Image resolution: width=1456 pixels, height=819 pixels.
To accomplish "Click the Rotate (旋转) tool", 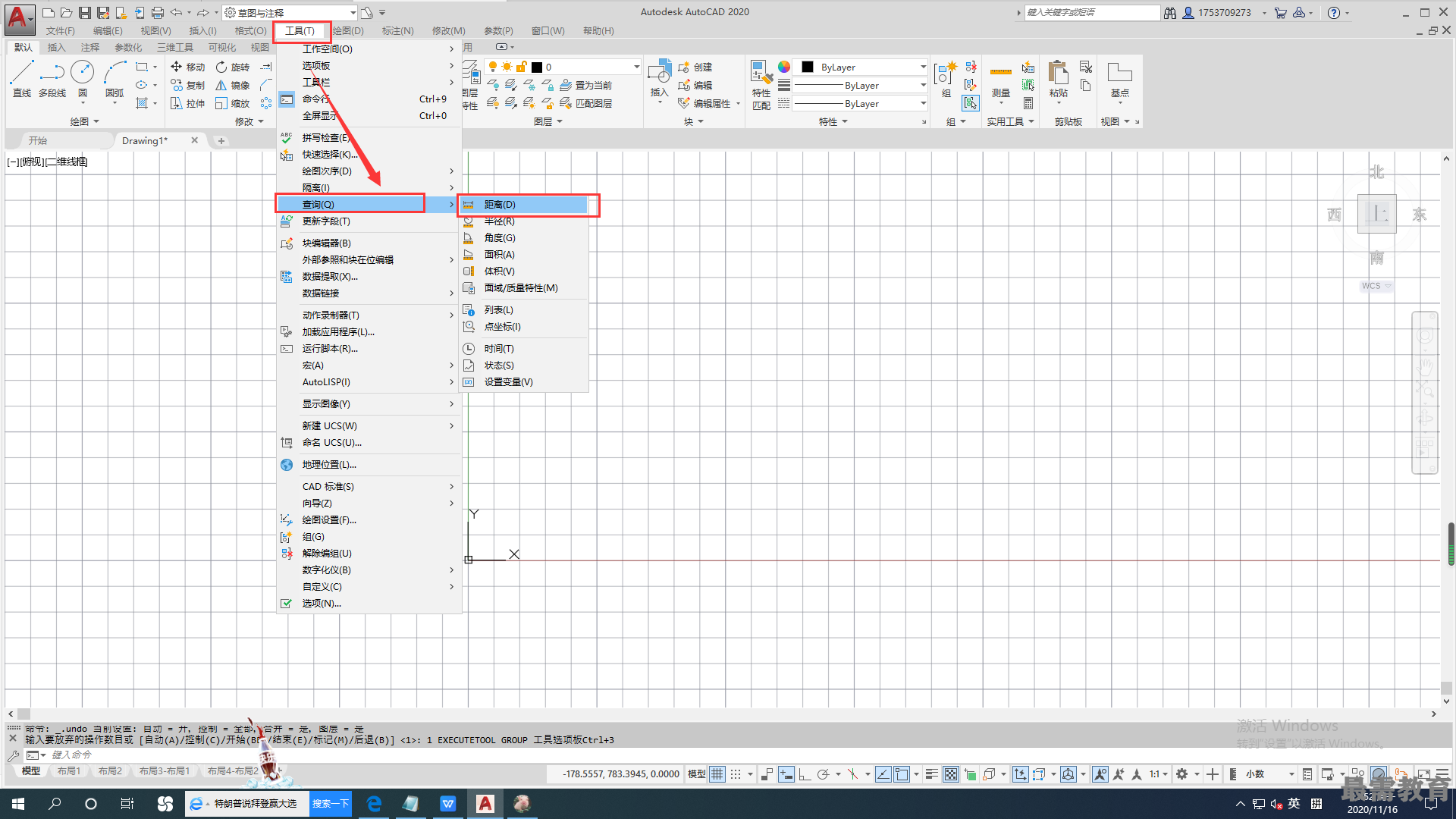I will click(x=232, y=67).
